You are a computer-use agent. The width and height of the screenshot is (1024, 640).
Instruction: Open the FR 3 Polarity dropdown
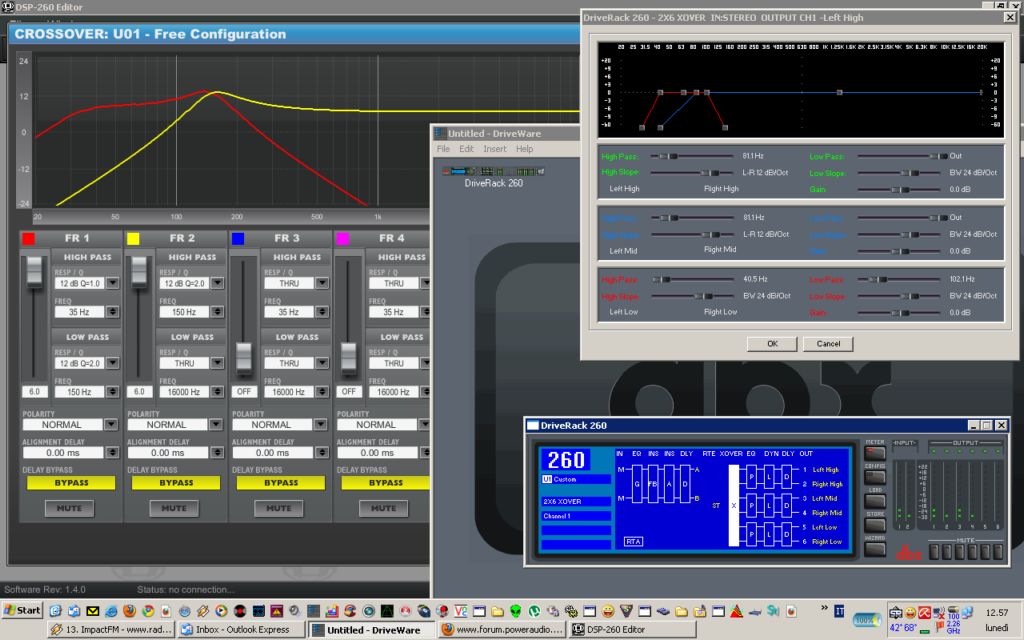tap(320, 424)
